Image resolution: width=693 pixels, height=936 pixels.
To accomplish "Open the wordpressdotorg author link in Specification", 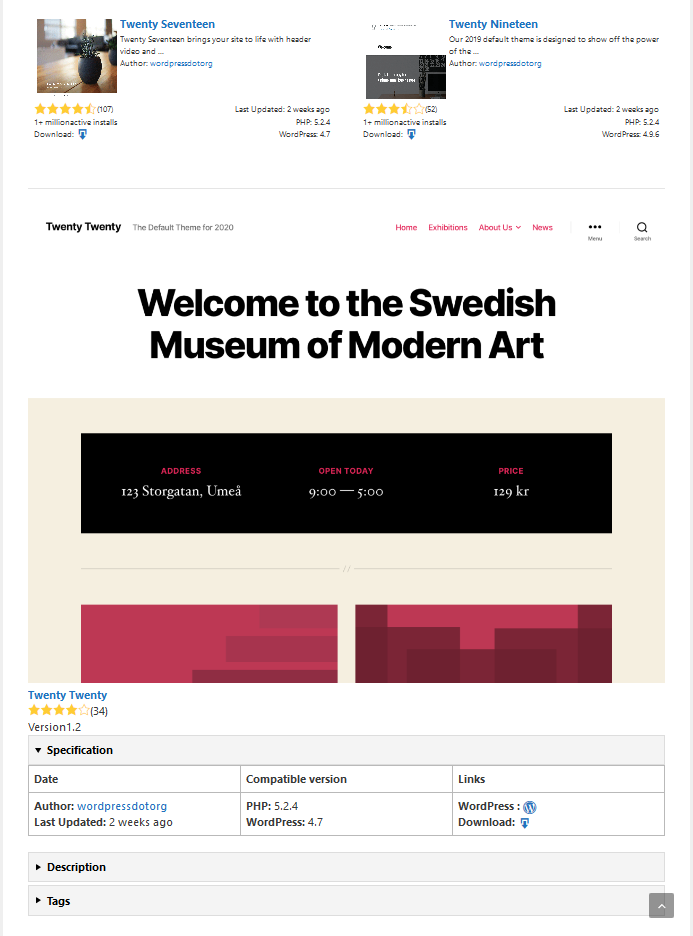I will 122,806.
